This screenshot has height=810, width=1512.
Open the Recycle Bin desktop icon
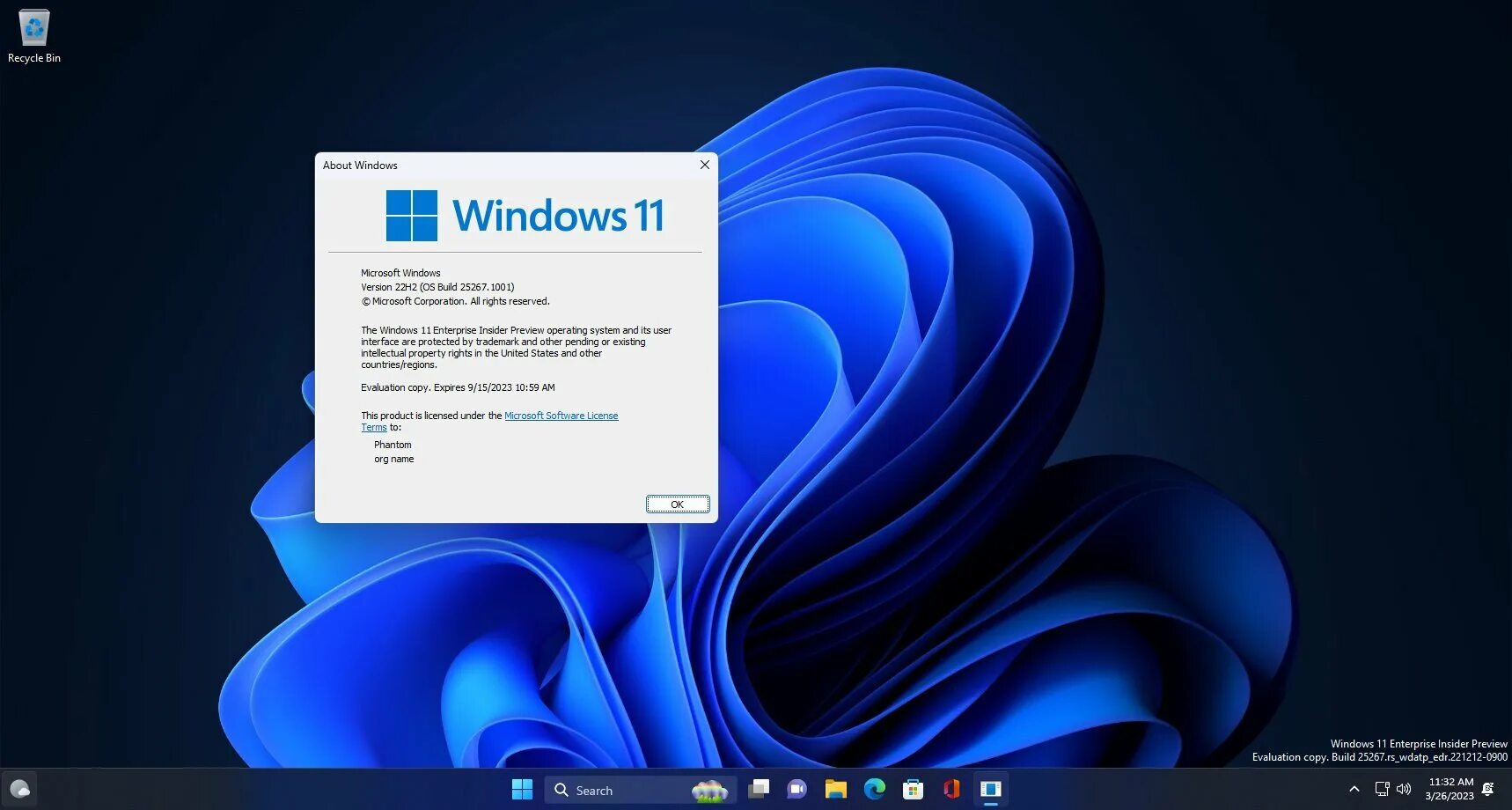coord(33,36)
